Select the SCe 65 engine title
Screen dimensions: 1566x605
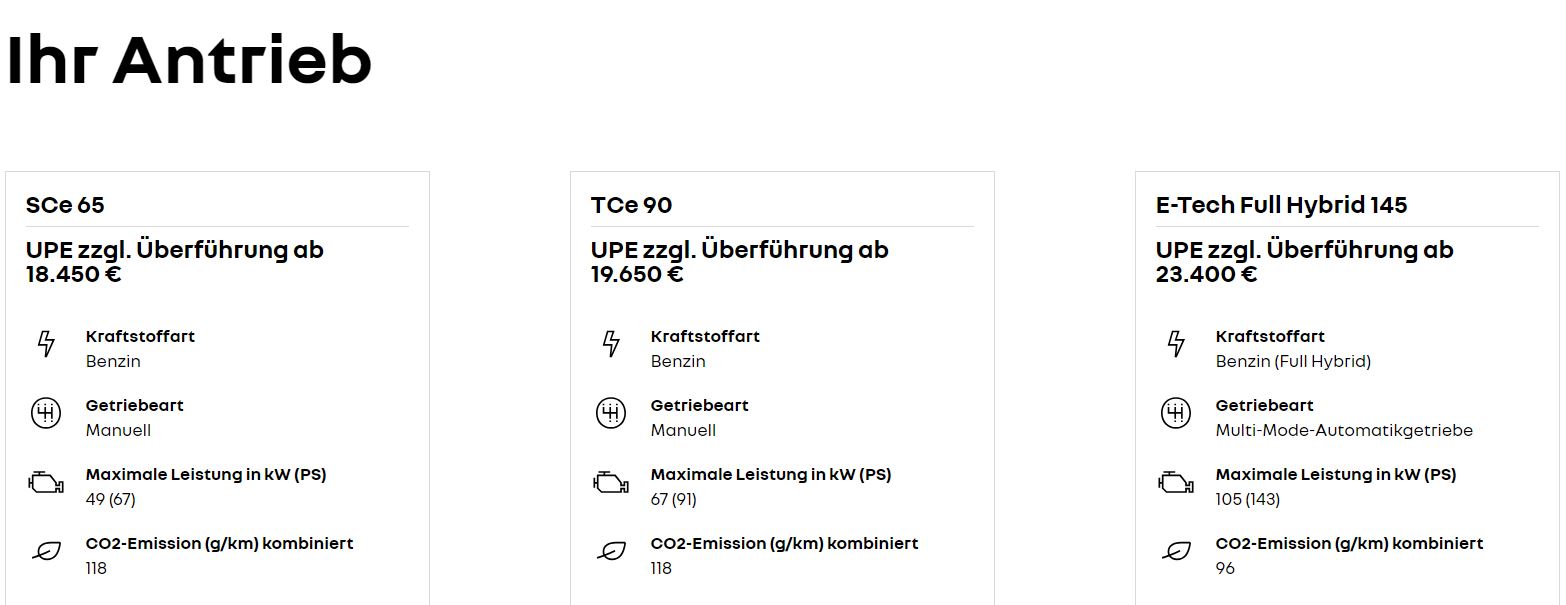click(65, 205)
